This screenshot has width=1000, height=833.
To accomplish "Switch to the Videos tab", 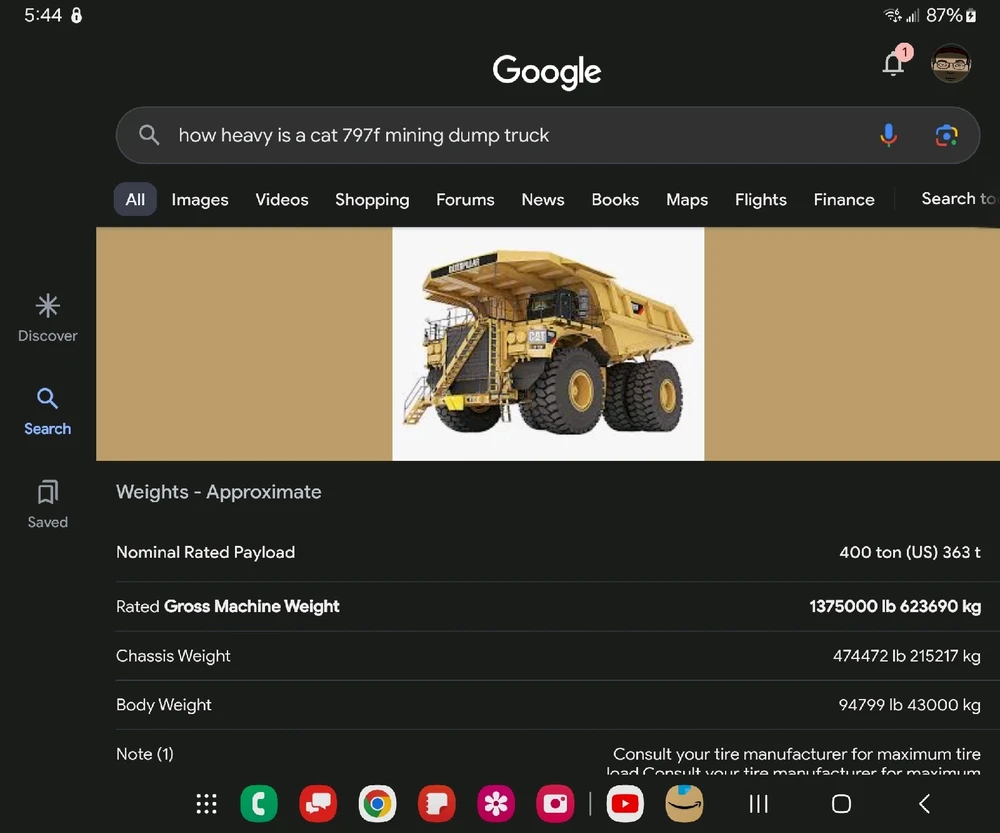I will click(282, 200).
